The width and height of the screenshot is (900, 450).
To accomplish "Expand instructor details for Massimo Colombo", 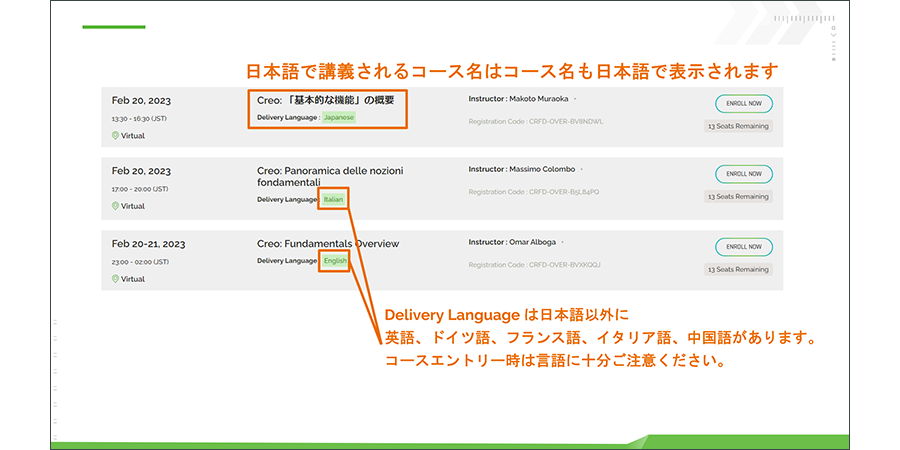I will point(581,170).
